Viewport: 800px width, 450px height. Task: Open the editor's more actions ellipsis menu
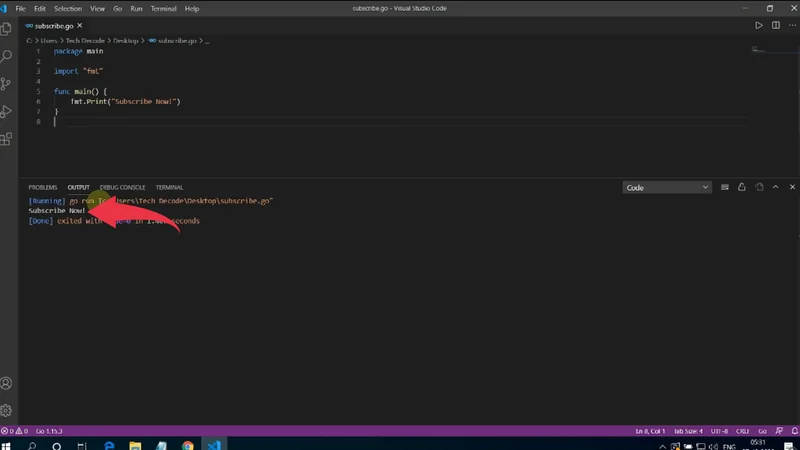[x=791, y=25]
